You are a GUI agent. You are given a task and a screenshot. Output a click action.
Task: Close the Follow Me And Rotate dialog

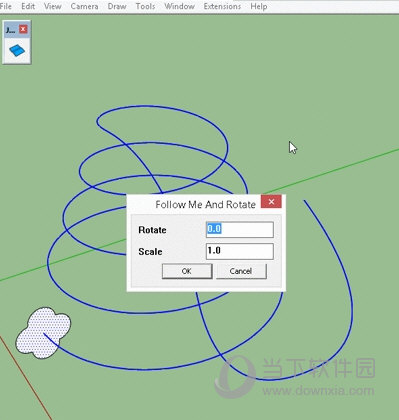[x=271, y=201]
